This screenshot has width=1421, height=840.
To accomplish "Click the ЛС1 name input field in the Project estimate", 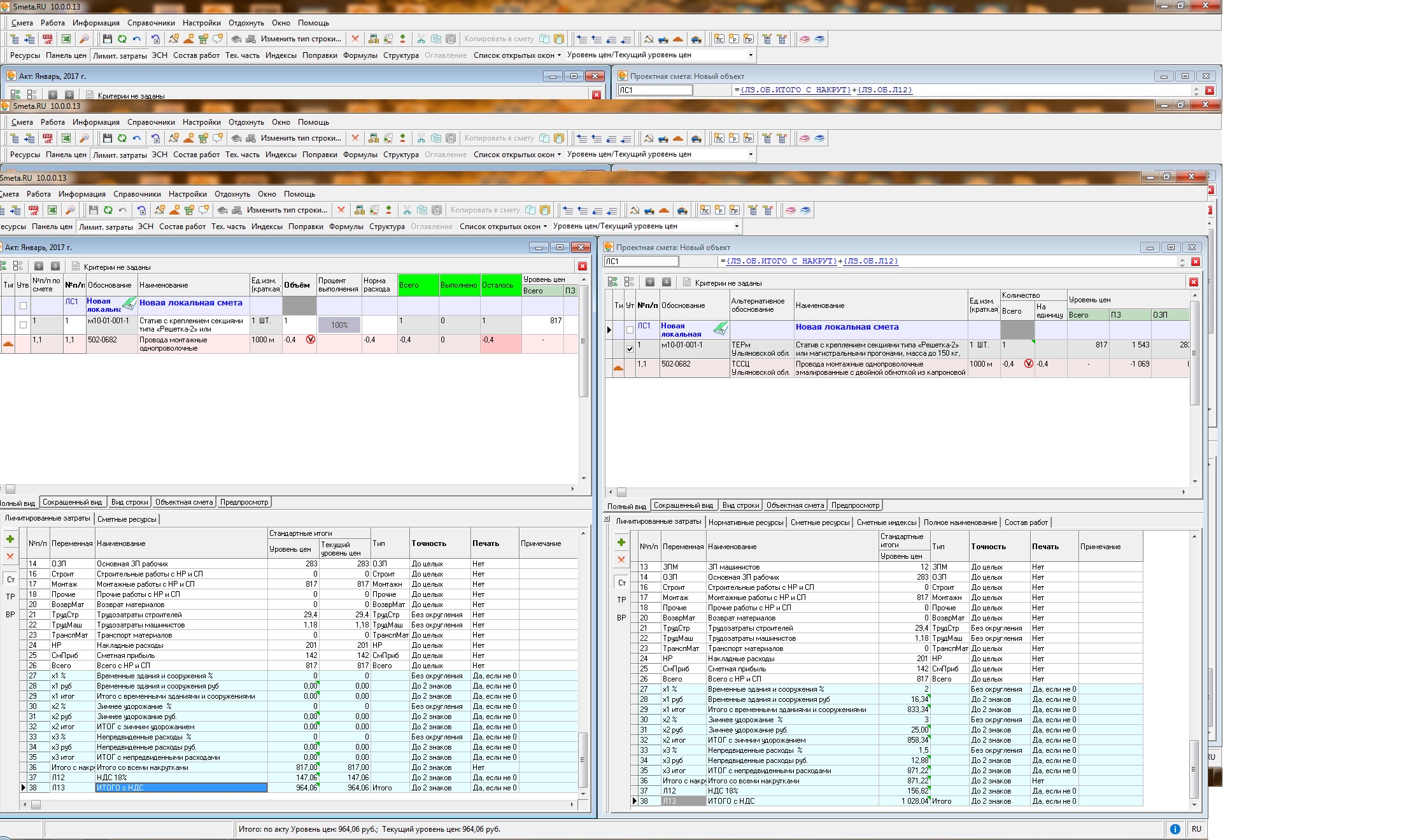I will pos(641,262).
